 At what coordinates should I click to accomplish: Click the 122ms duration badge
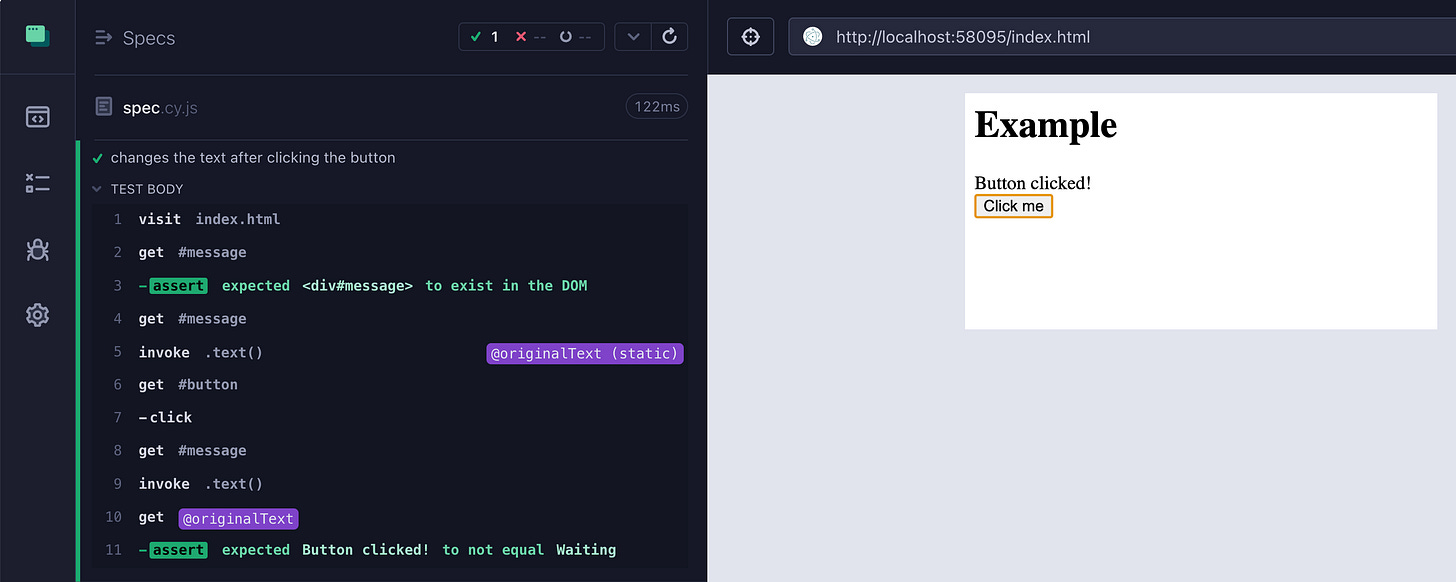pos(656,107)
